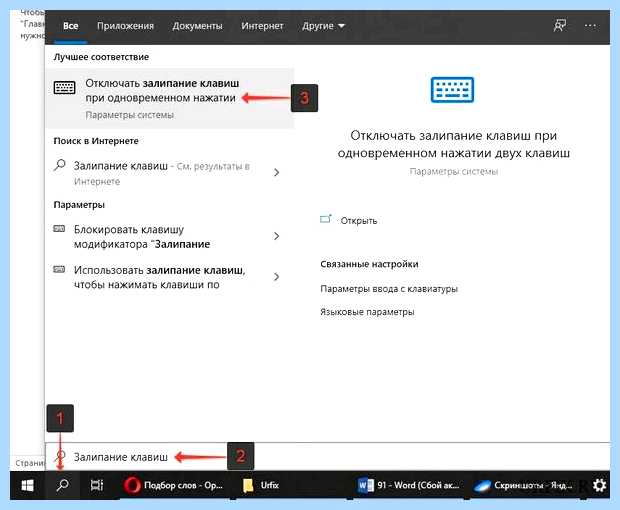Viewport: 620px width, 510px height.
Task: Open the Скриншоты Яндекс taskbar app
Action: pyautogui.click(x=524, y=485)
